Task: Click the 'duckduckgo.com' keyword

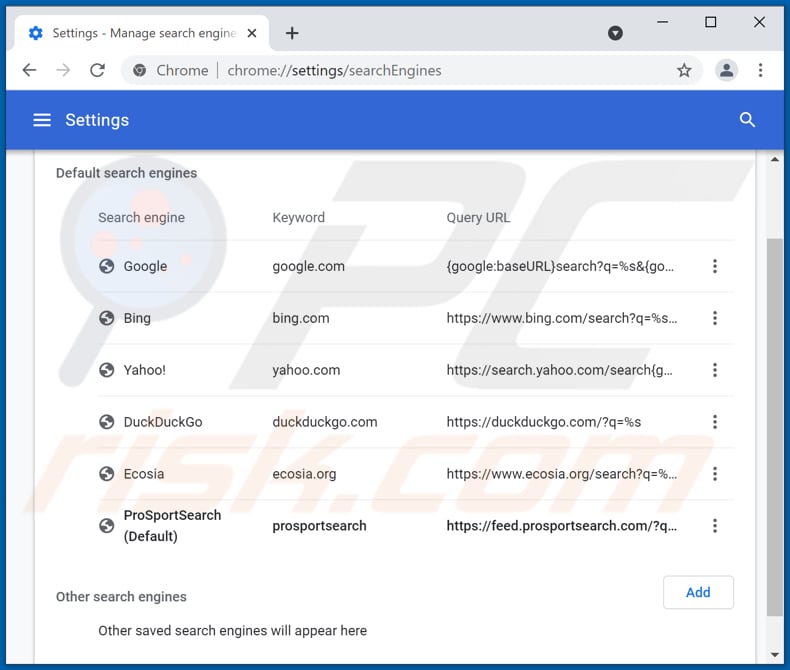Action: [x=325, y=422]
